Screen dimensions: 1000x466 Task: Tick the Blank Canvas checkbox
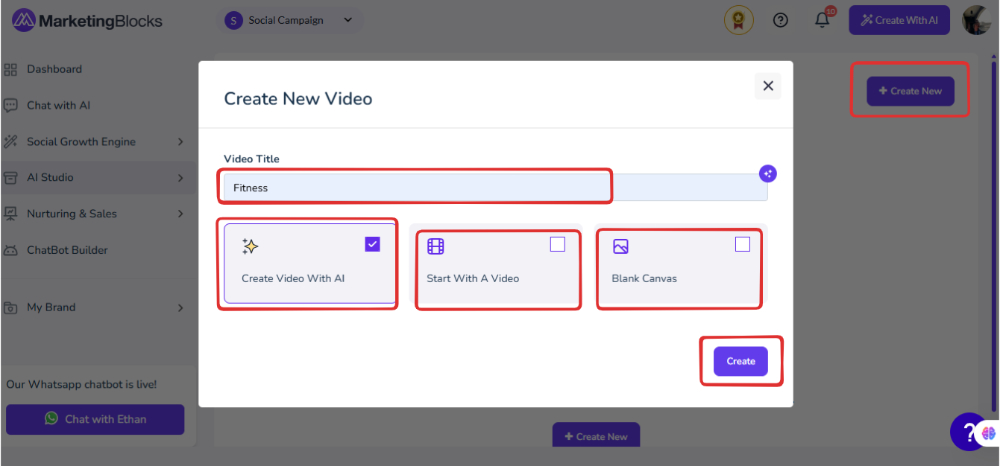point(742,244)
